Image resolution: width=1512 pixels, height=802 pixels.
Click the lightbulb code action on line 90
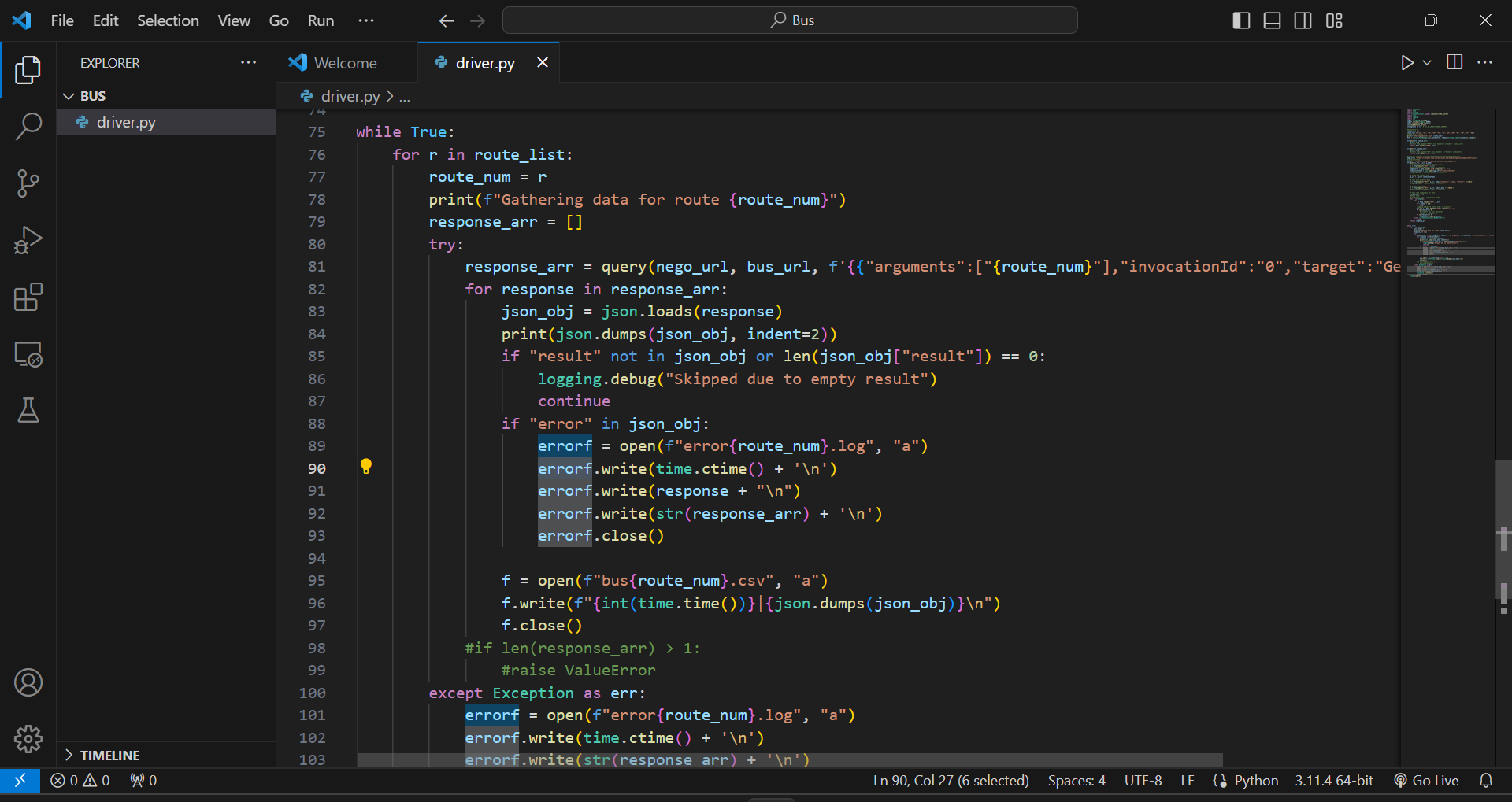point(366,467)
